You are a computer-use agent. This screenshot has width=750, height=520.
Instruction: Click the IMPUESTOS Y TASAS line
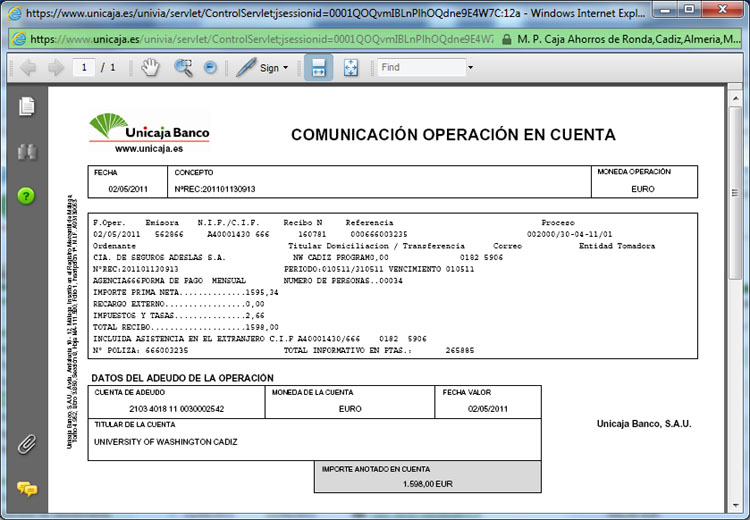(x=178, y=316)
